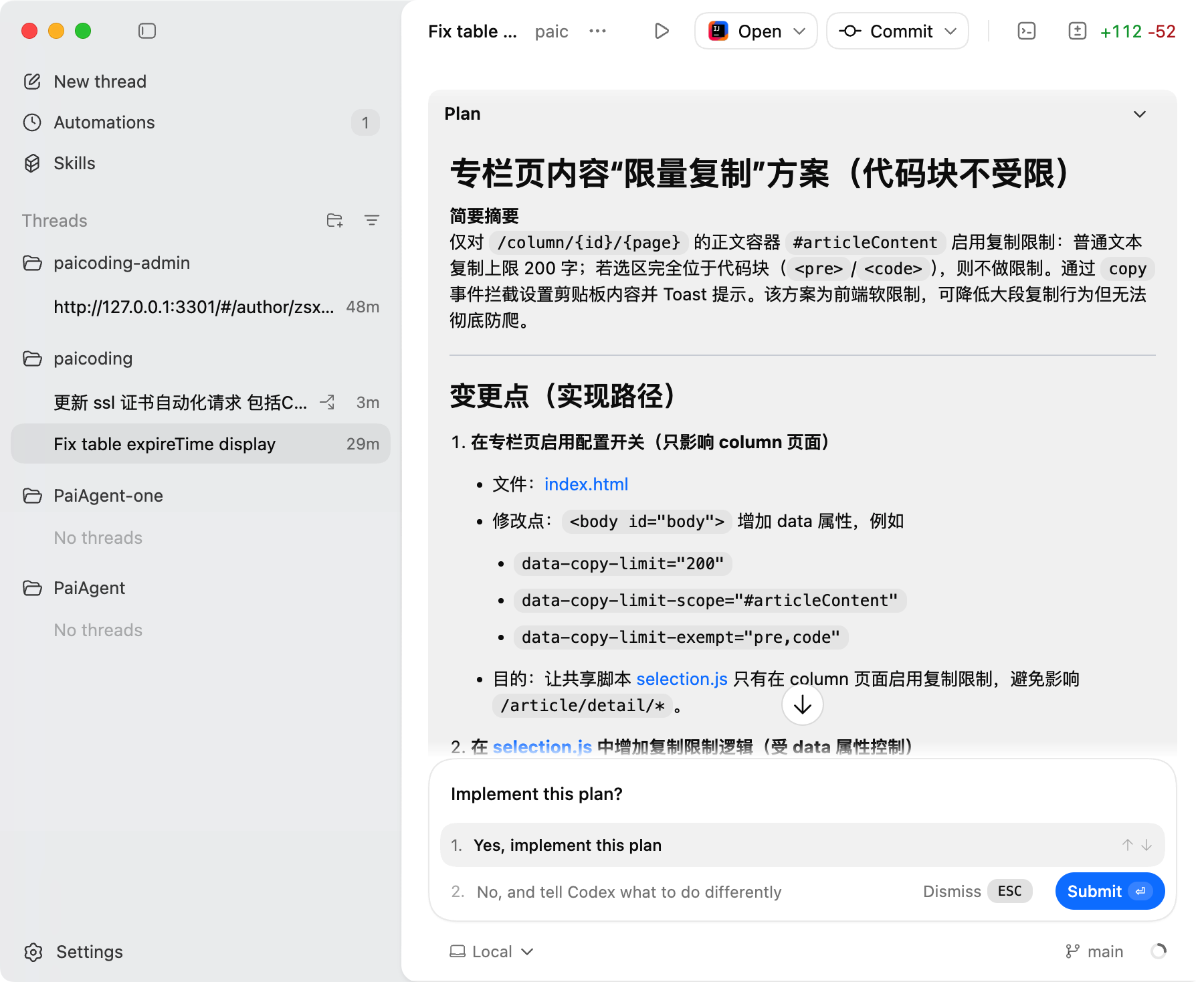Open the terminal panel icon
The width and height of the screenshot is (1204, 982).
tap(1026, 31)
